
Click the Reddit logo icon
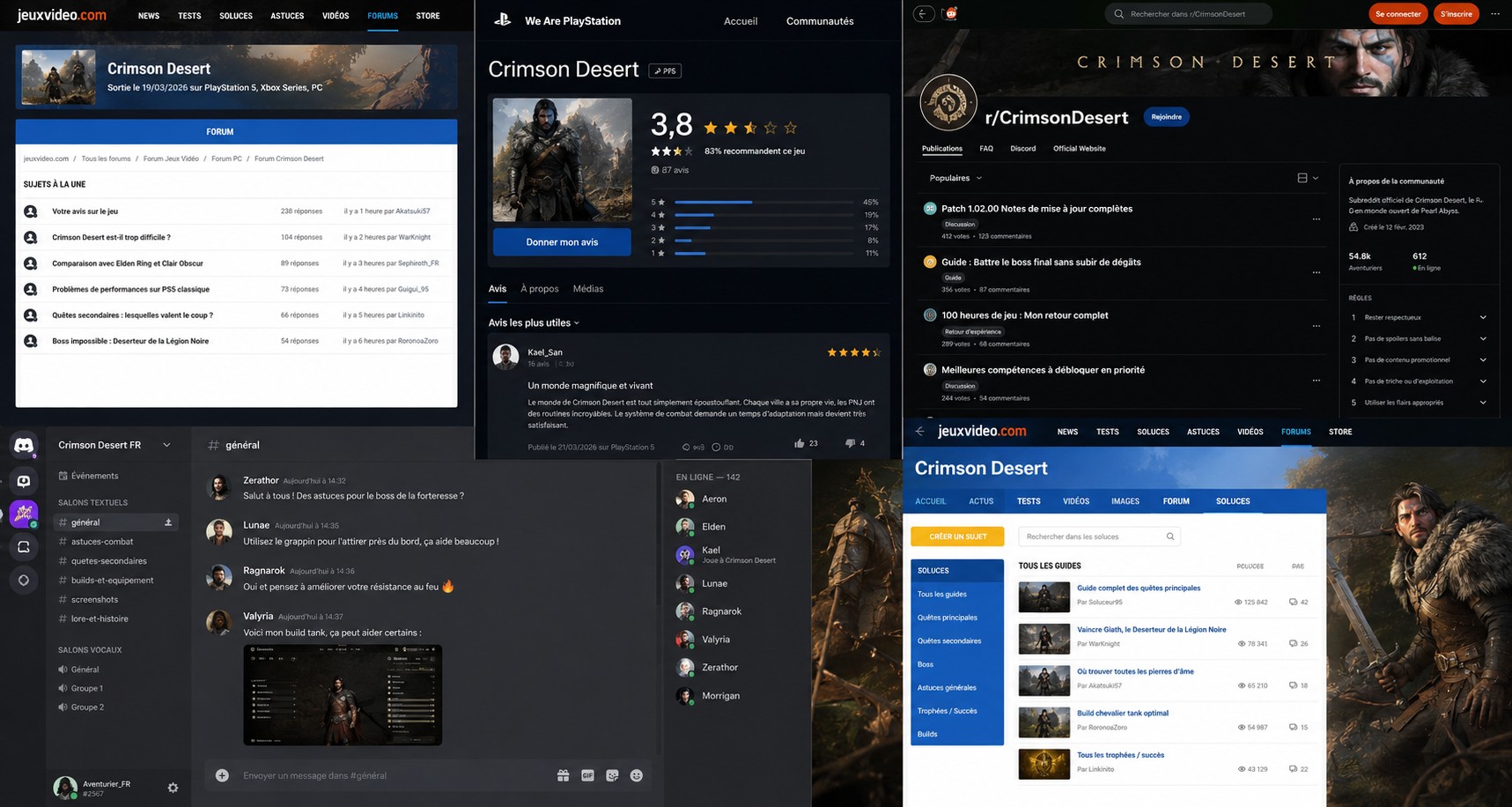[x=950, y=13]
